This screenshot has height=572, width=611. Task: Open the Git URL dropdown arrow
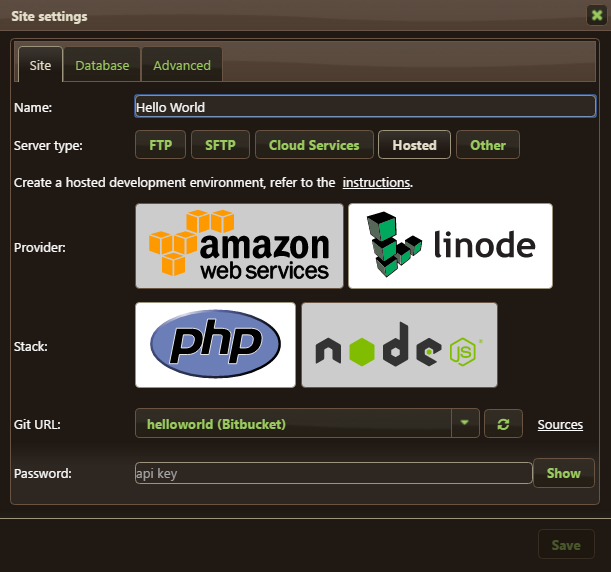[x=465, y=423]
